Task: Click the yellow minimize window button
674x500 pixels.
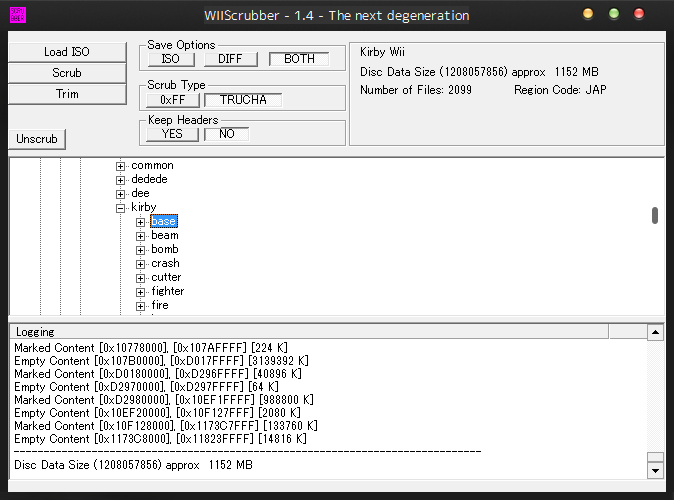Action: [588, 14]
